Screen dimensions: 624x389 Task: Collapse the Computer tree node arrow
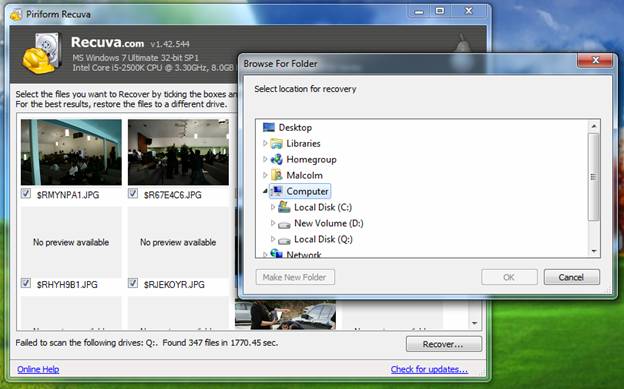(x=265, y=192)
